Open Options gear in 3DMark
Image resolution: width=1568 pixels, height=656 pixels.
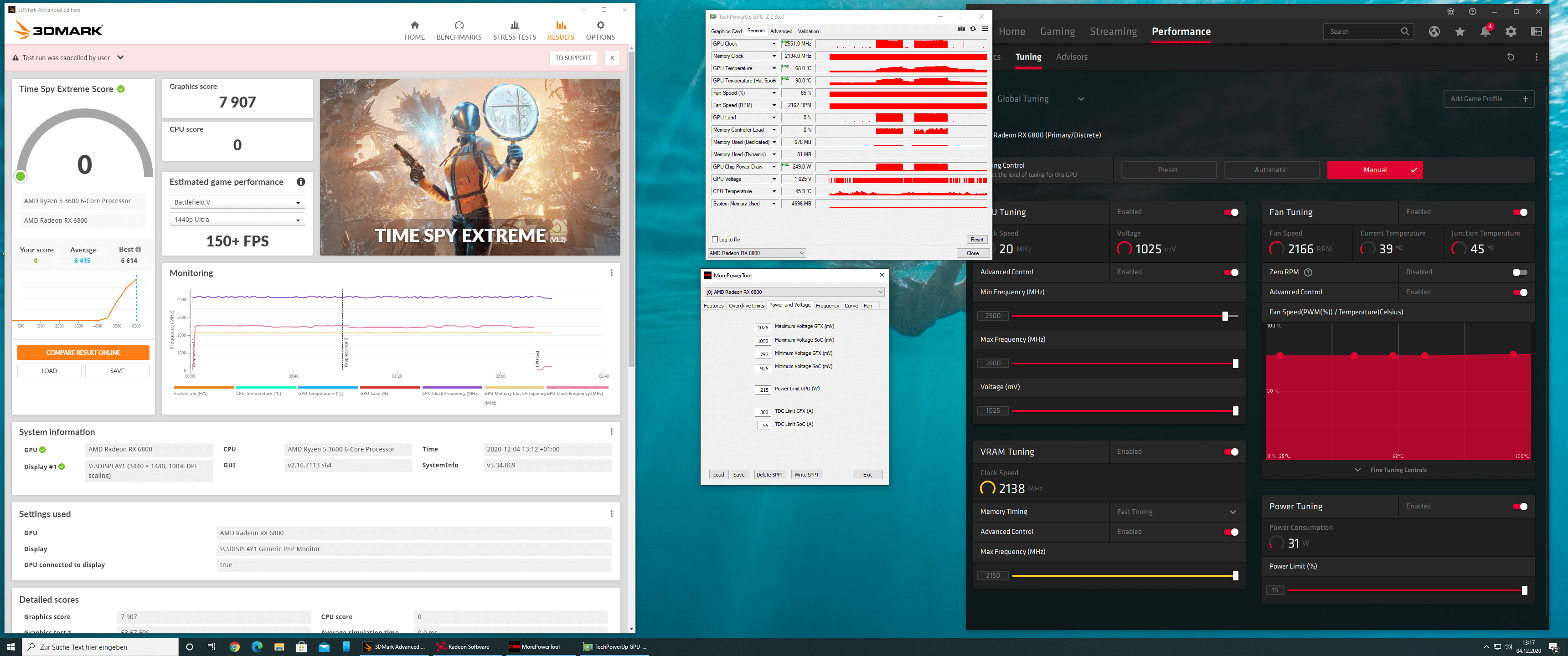[599, 31]
